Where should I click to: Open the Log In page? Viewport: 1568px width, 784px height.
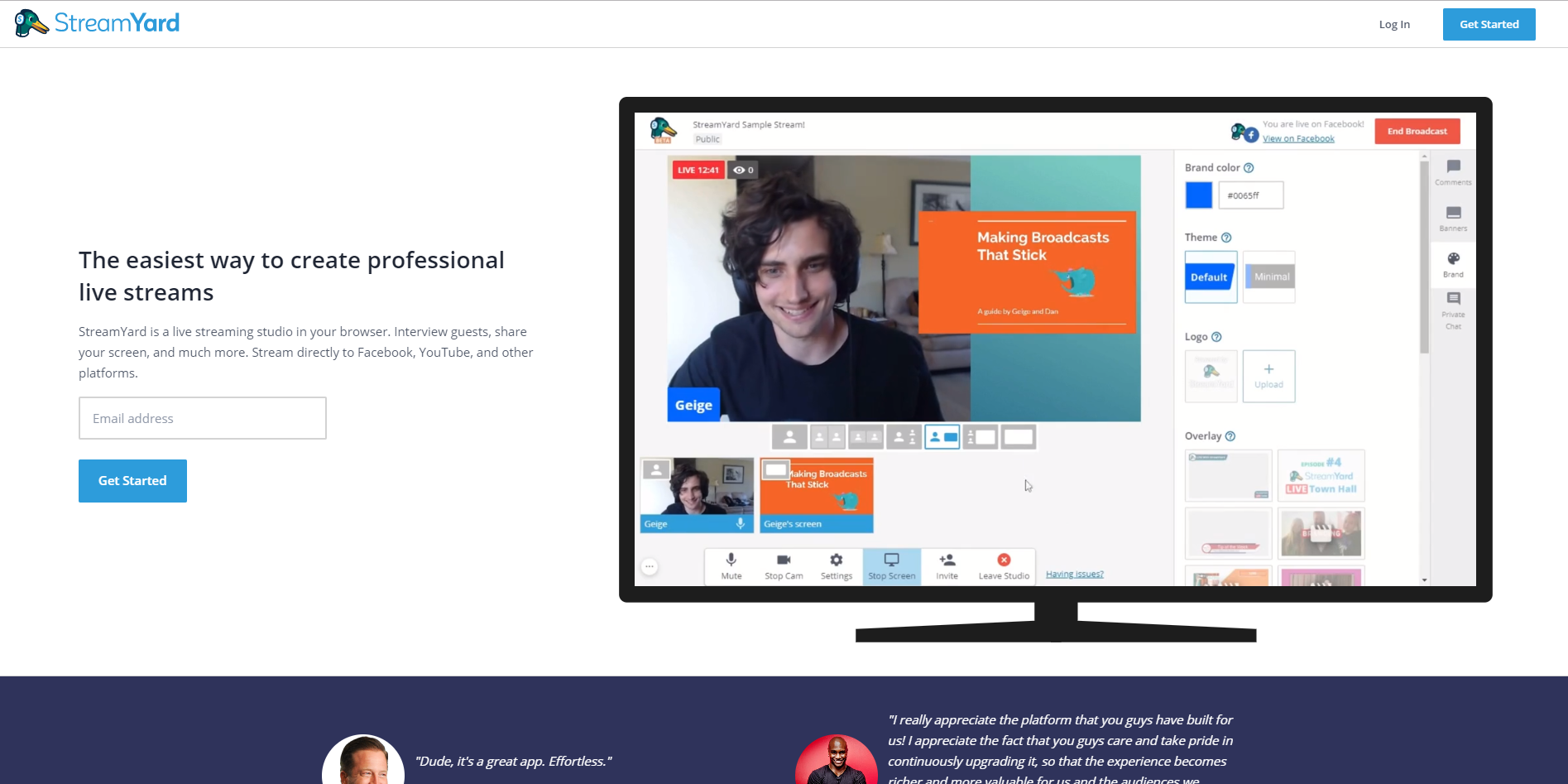[1394, 24]
